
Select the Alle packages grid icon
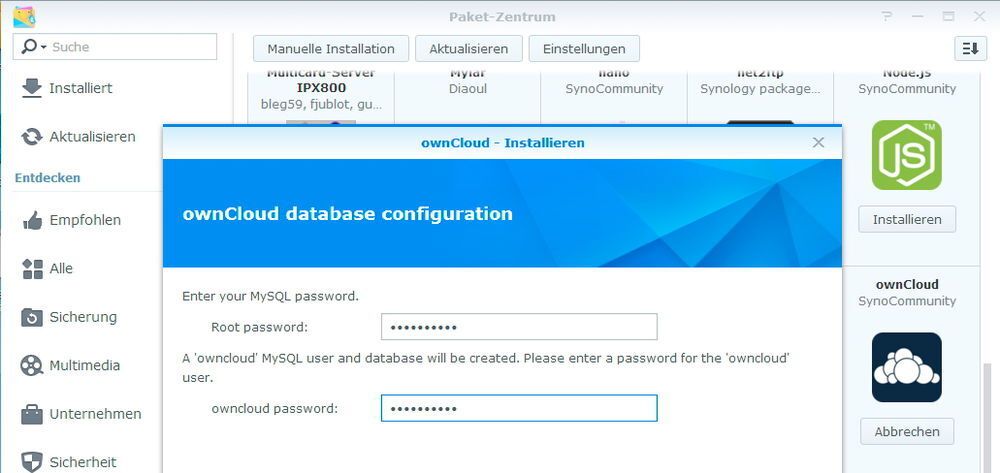coord(32,268)
